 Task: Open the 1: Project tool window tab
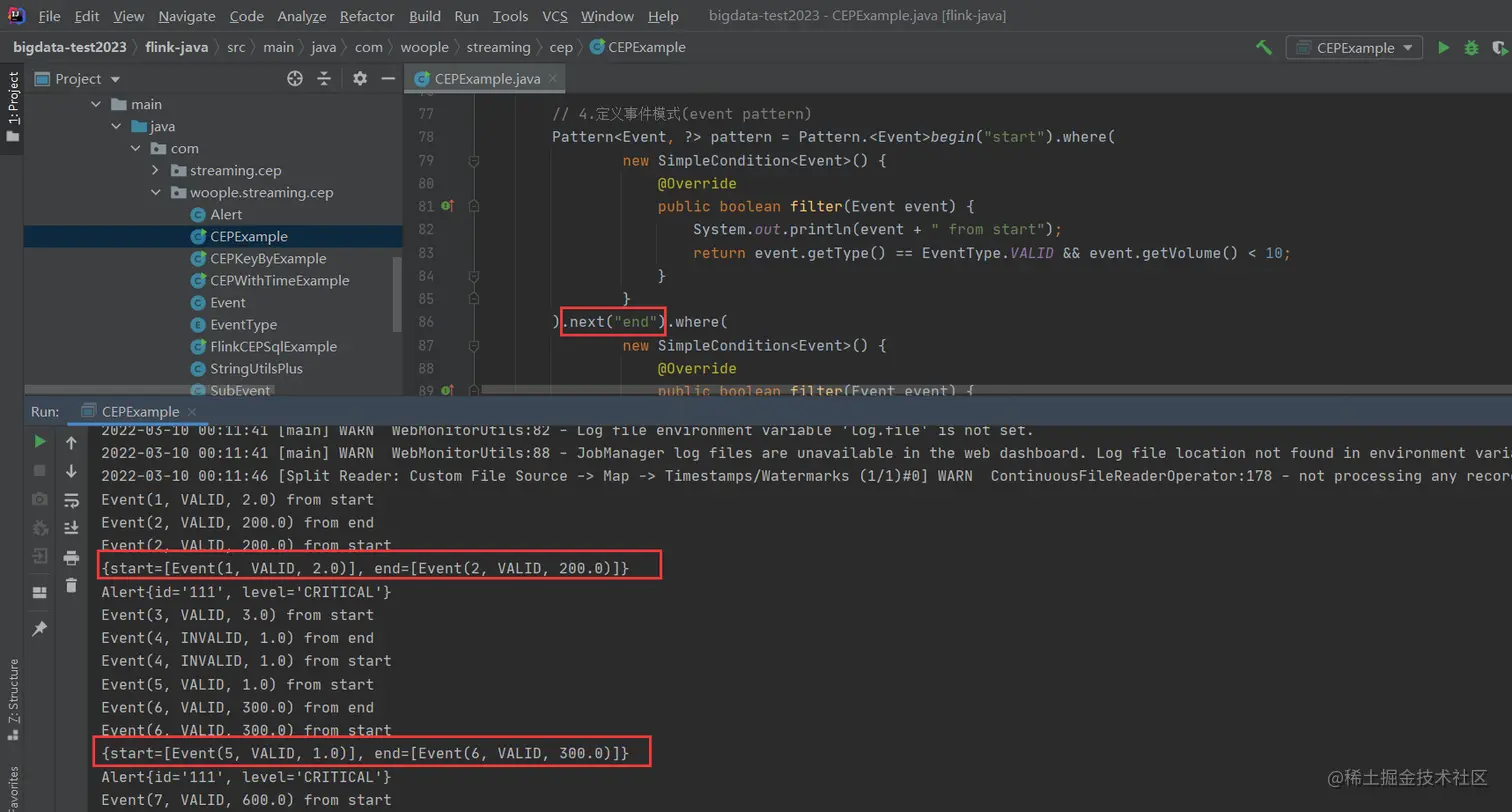tap(12, 106)
